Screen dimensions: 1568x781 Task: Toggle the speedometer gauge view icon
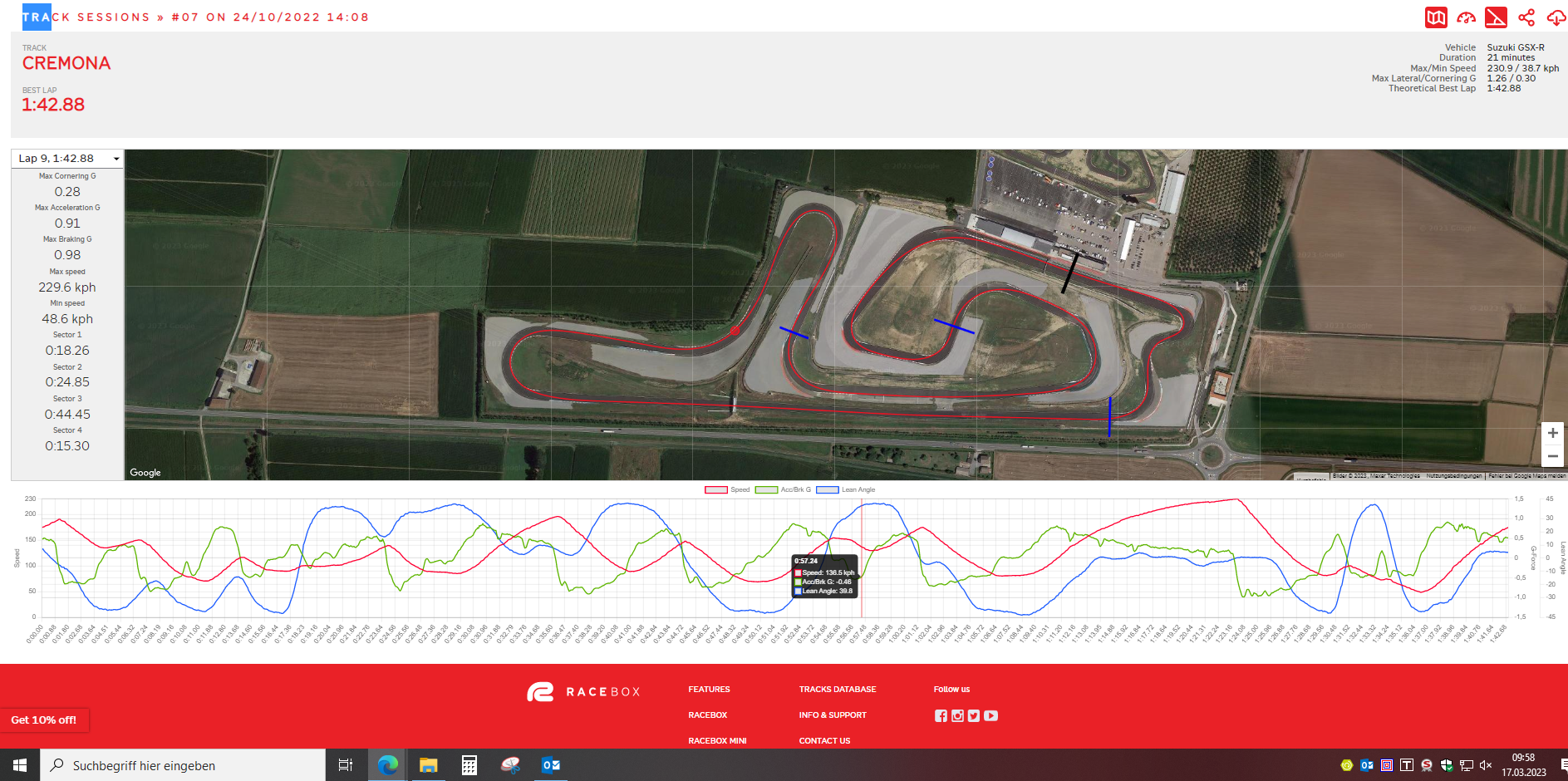tap(1466, 17)
